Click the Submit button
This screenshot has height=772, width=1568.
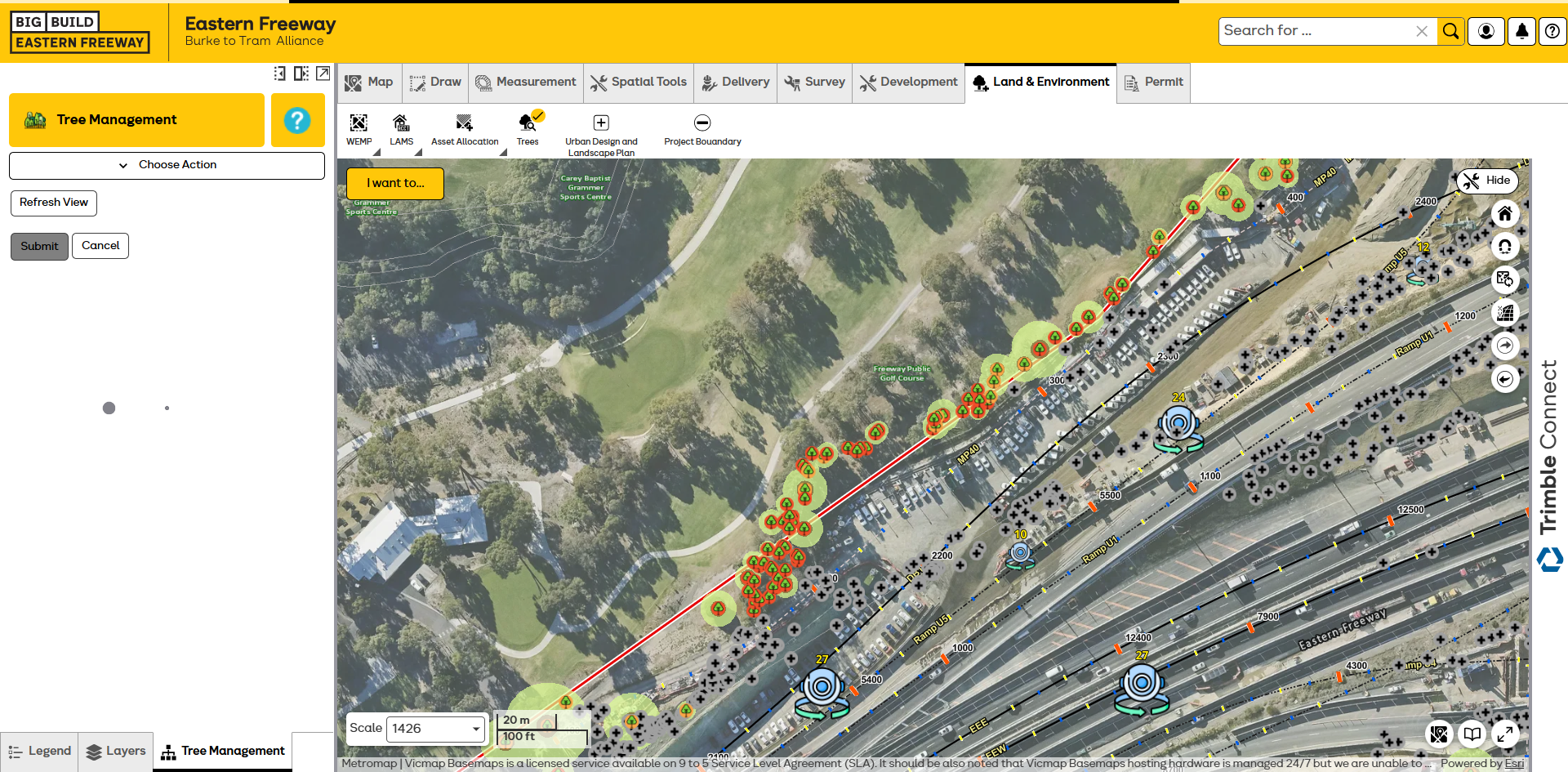(x=39, y=246)
